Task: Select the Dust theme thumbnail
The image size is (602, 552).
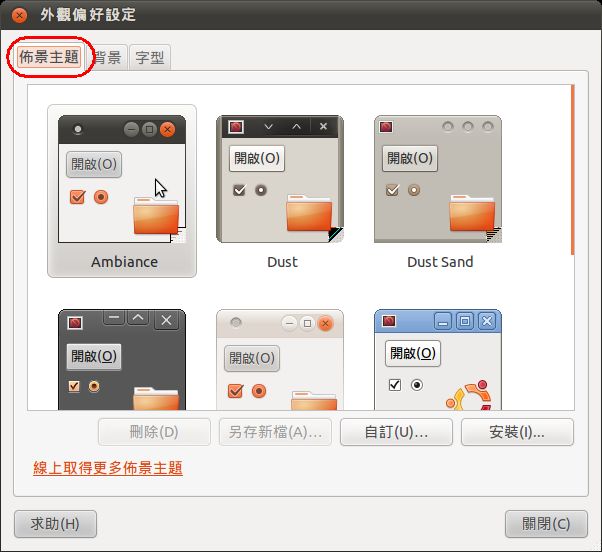Action: tap(280, 179)
